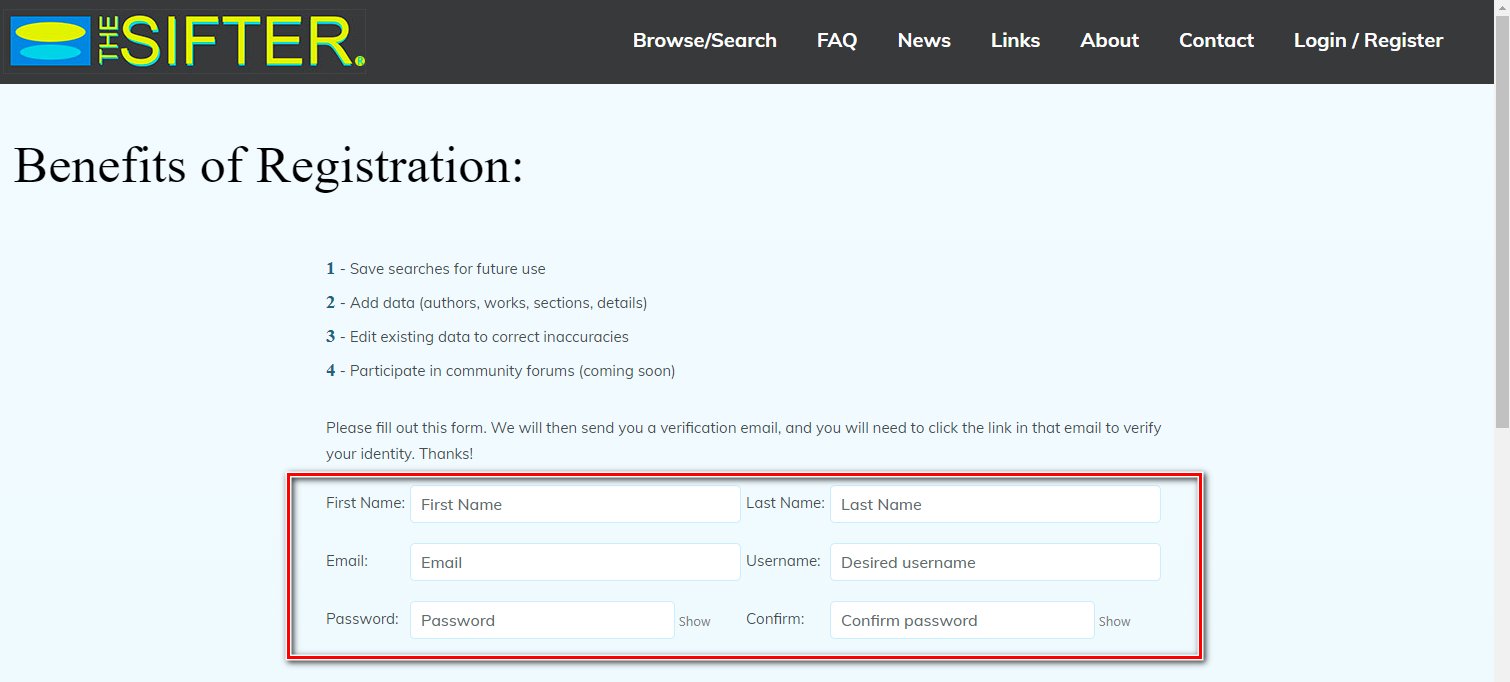The image size is (1510, 682).
Task: Select Links in the navigation bar
Action: pyautogui.click(x=1015, y=41)
